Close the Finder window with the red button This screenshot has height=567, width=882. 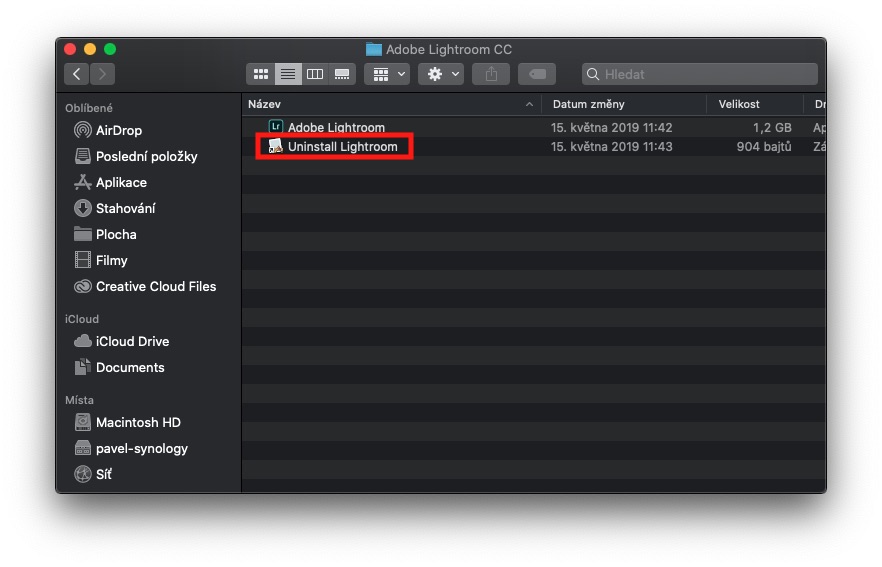(70, 49)
